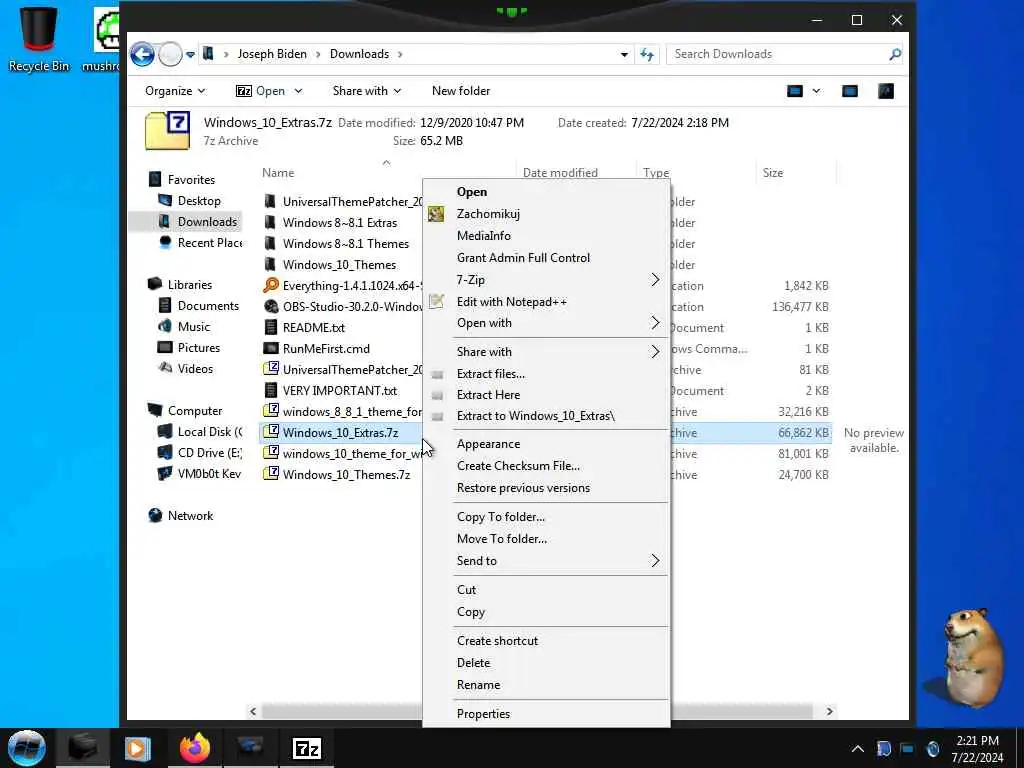Select Joseph Biden in the address path
The width and height of the screenshot is (1024, 768).
pos(272,54)
